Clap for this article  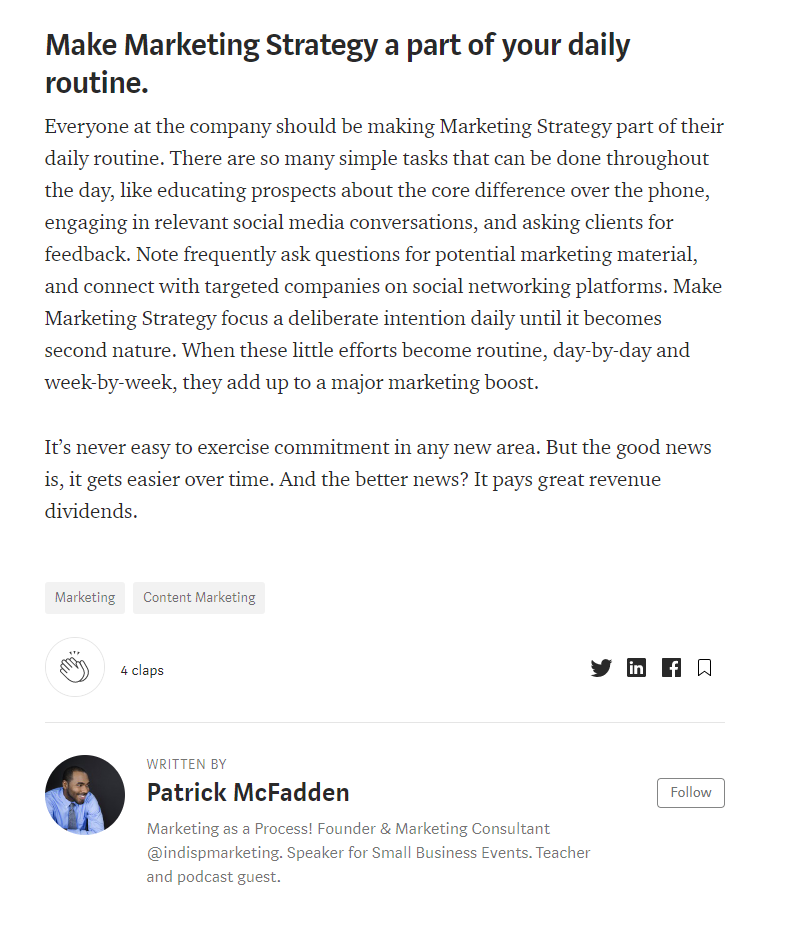(74, 667)
